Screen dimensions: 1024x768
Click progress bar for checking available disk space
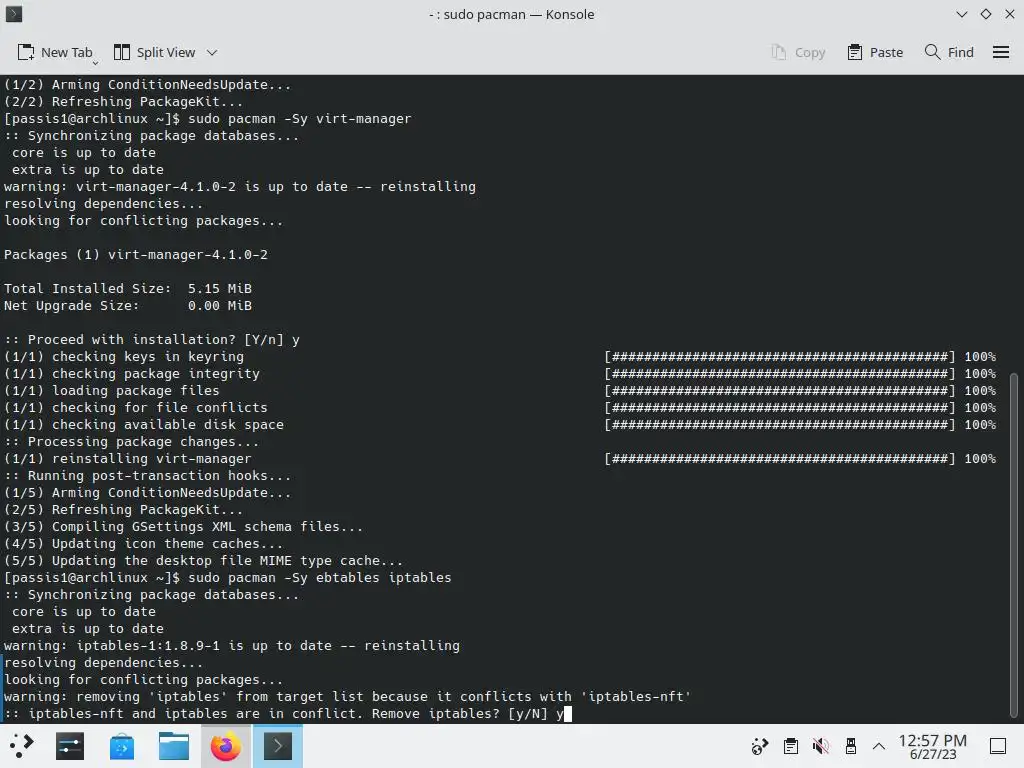(x=780, y=424)
